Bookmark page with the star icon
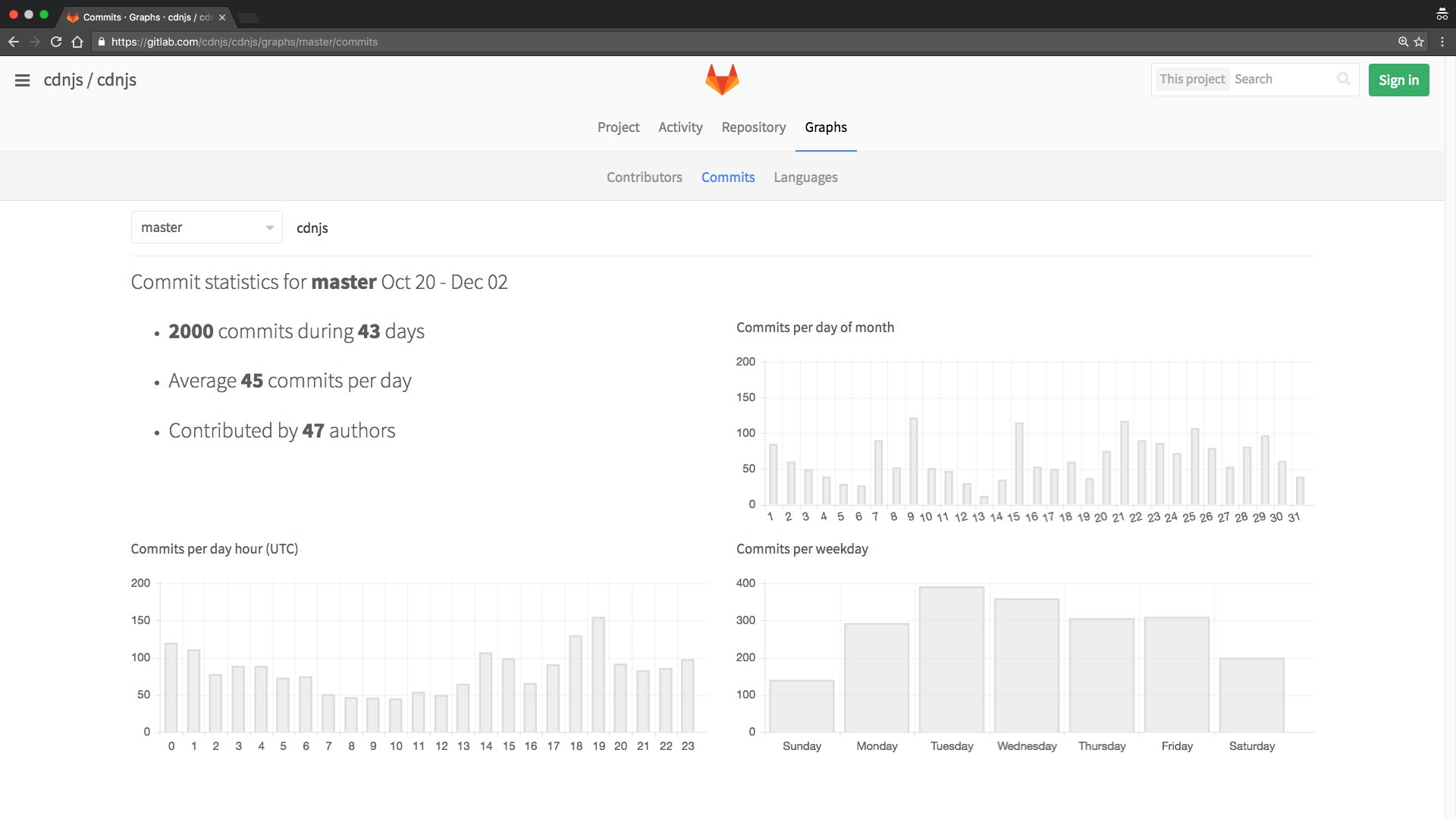This screenshot has height=819, width=1456. 1419,42
